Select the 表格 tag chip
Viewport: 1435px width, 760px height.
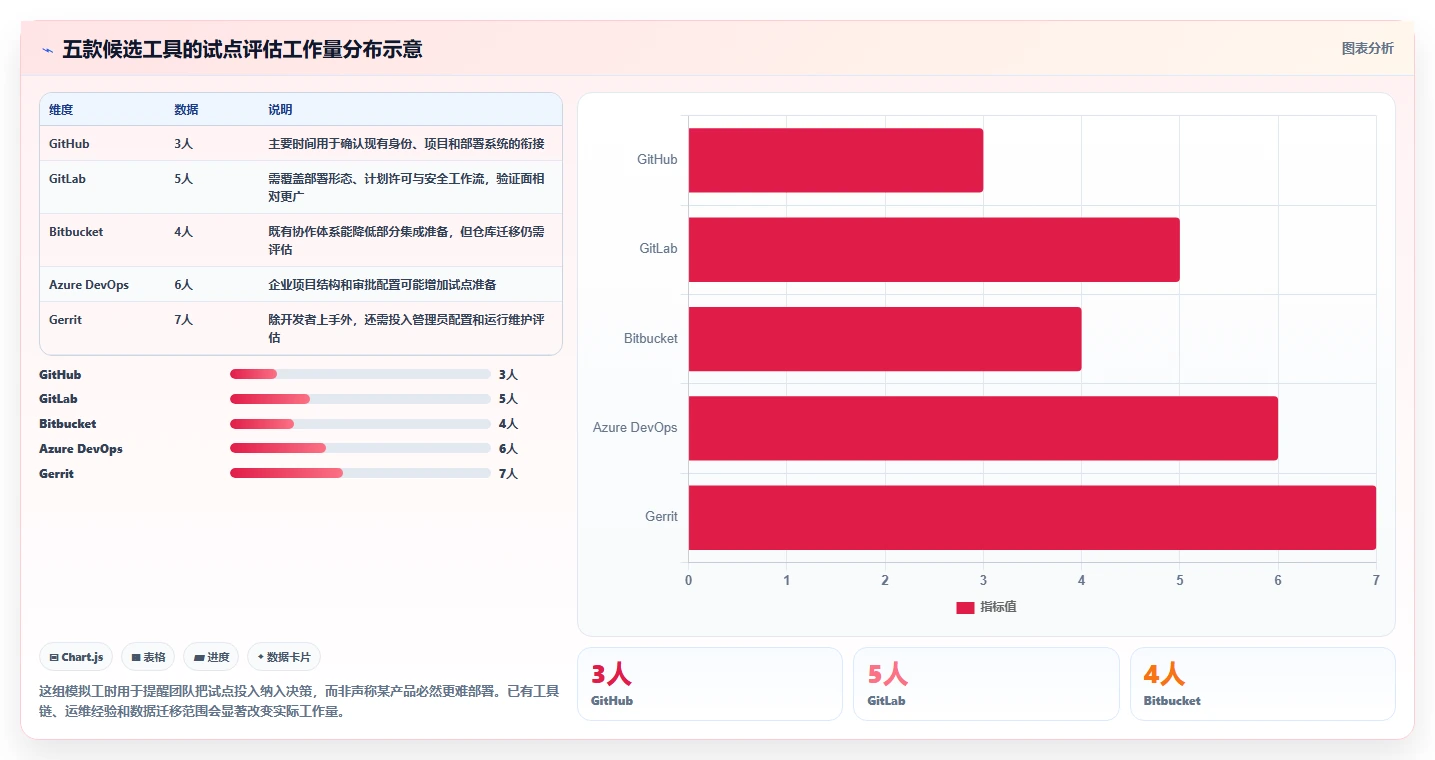pos(148,657)
